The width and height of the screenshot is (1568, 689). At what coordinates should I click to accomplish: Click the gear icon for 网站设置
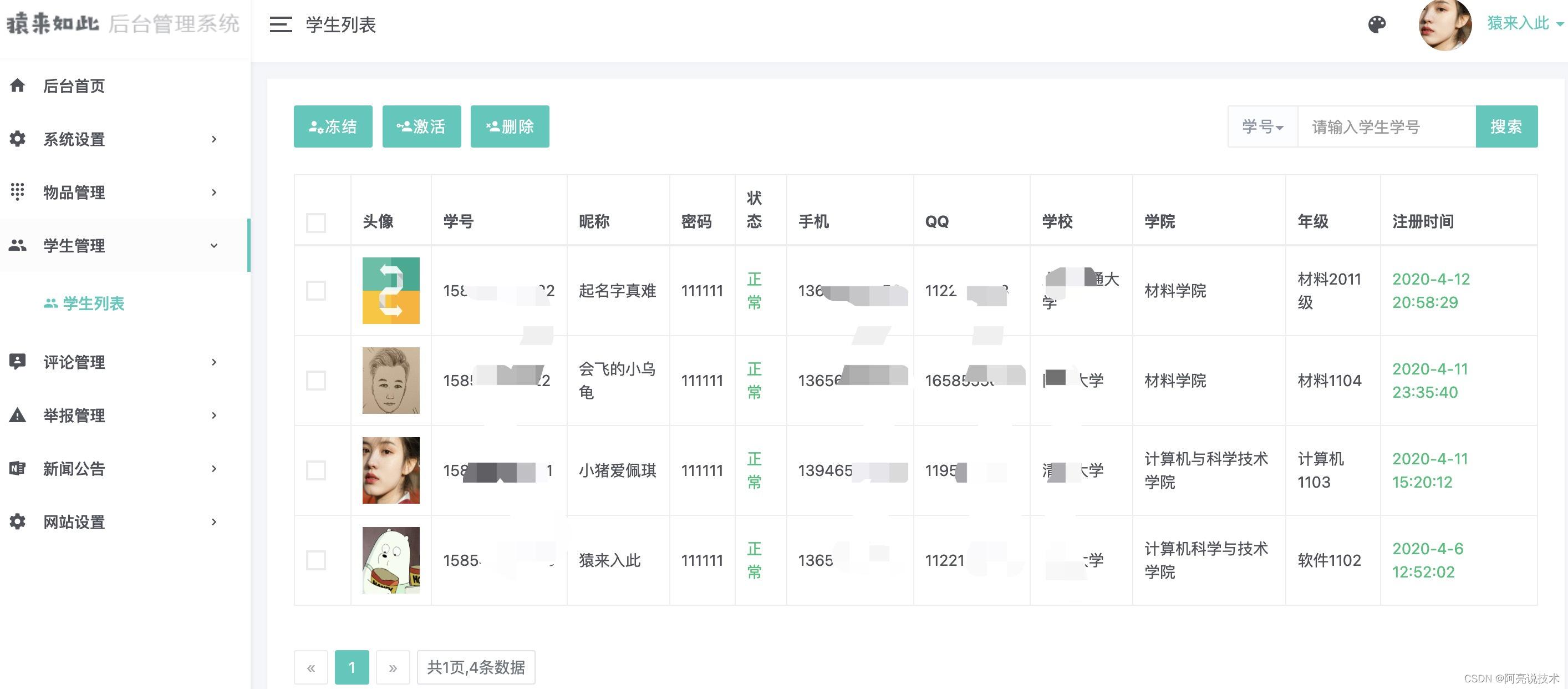(x=18, y=521)
